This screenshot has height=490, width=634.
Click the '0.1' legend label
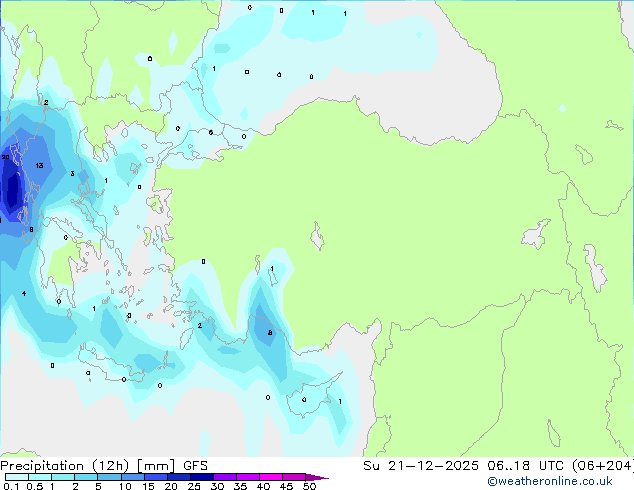point(11,486)
